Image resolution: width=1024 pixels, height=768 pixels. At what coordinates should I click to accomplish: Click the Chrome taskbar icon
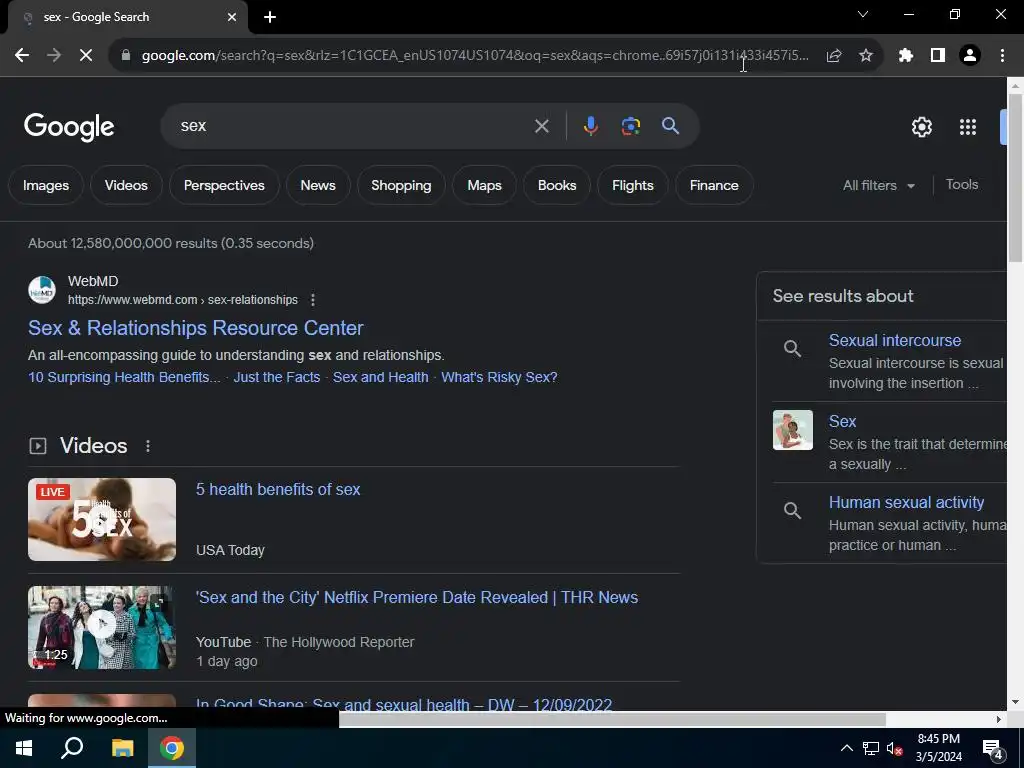(x=172, y=748)
